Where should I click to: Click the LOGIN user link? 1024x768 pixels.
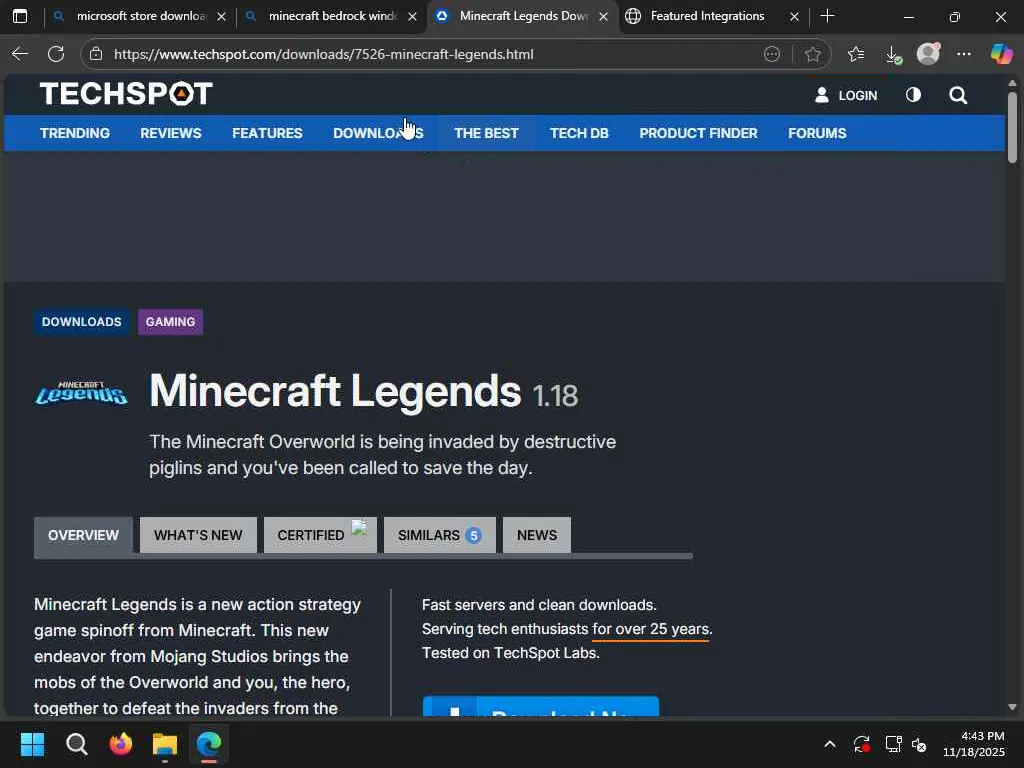tap(846, 95)
